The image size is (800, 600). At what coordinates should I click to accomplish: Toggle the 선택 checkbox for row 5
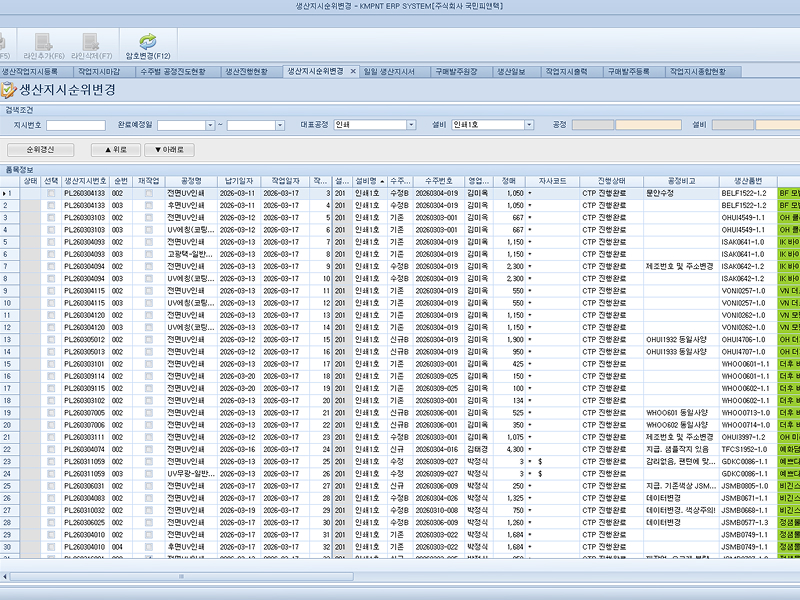tap(51, 241)
